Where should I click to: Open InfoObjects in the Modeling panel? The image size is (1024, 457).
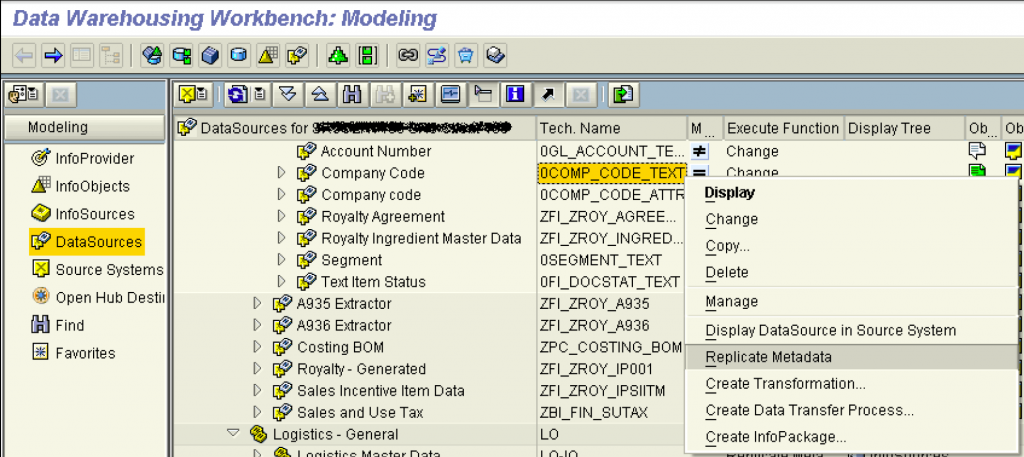coord(93,186)
